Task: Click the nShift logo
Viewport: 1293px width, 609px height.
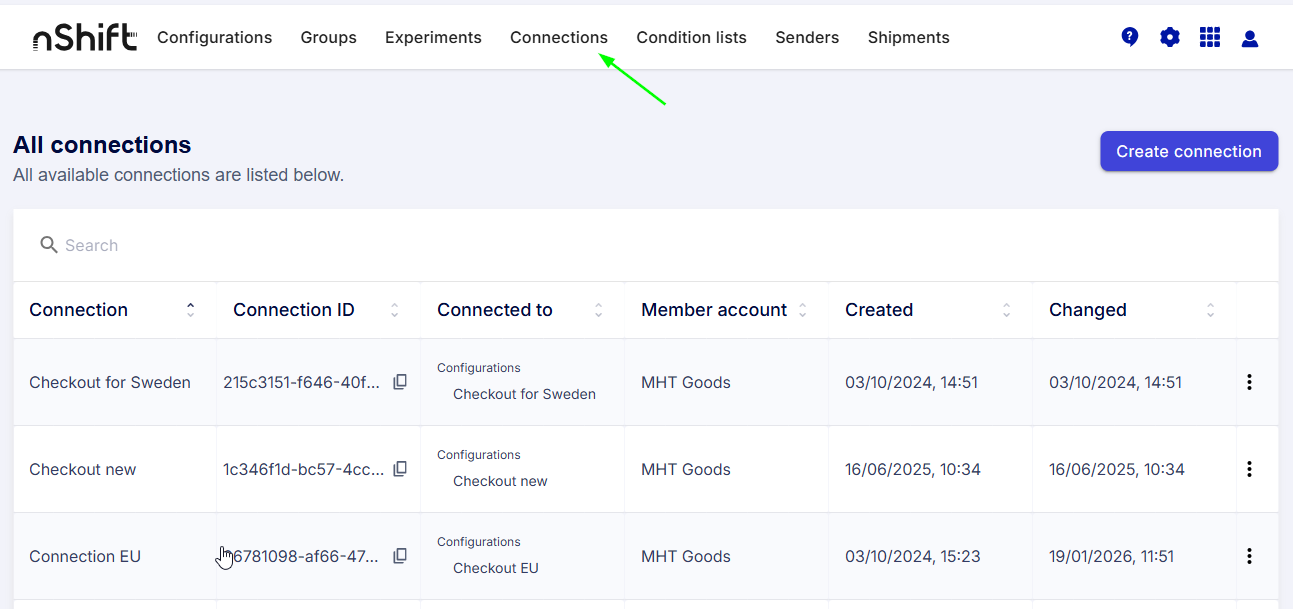Action: (85, 38)
